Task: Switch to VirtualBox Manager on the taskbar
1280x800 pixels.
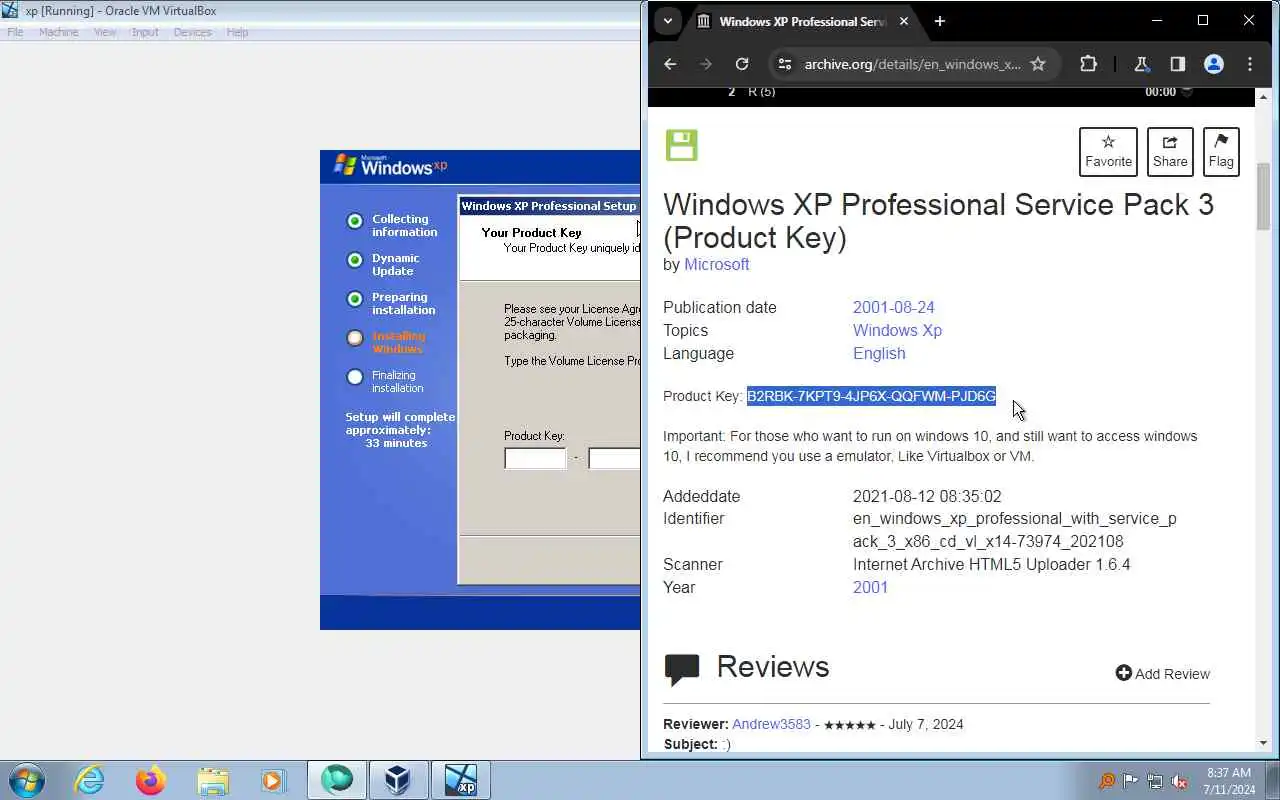Action: coord(398,780)
